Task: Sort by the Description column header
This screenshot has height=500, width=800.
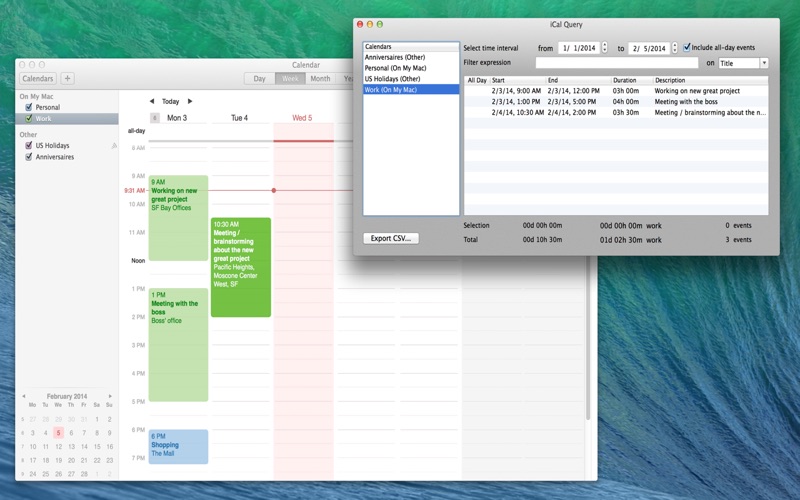Action: [710, 80]
